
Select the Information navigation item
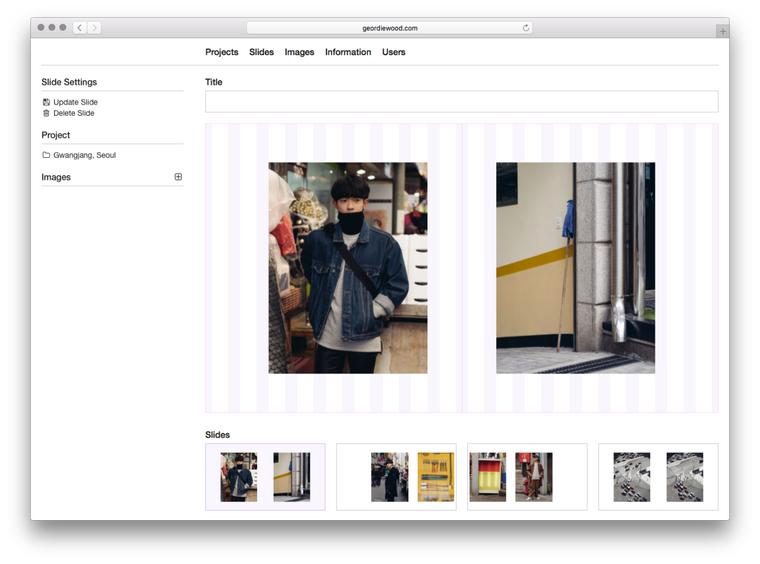[348, 52]
